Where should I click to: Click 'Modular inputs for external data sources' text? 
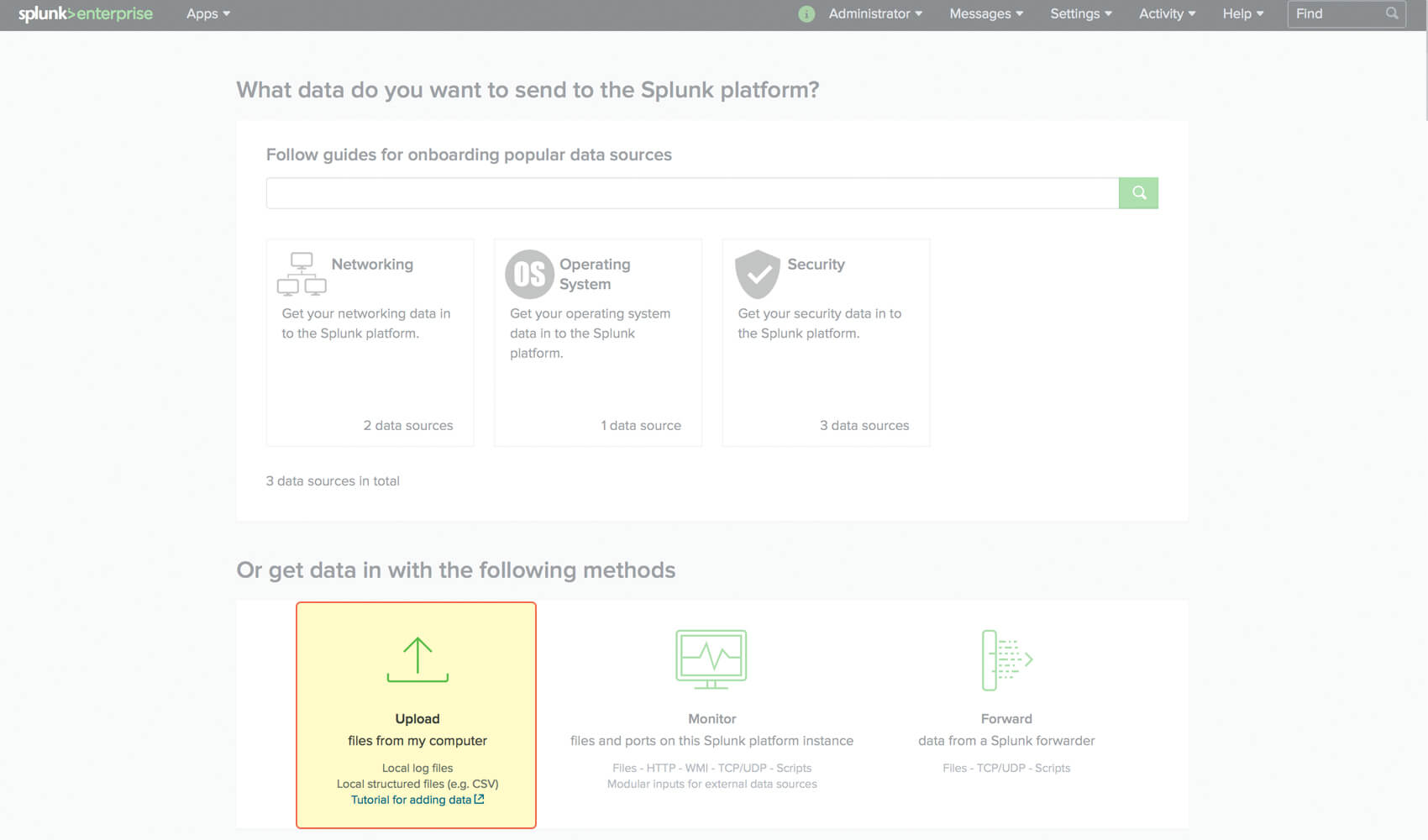pyautogui.click(x=711, y=784)
